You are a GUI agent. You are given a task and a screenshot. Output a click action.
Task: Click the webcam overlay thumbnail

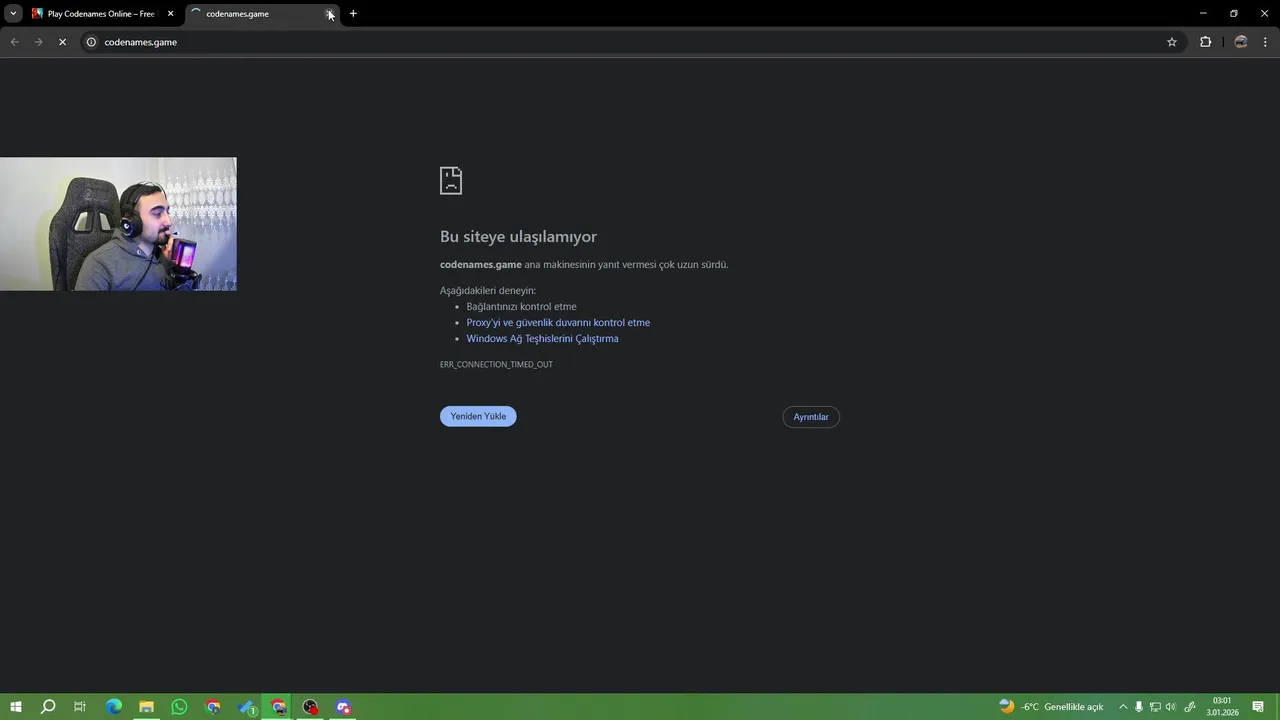tap(118, 224)
